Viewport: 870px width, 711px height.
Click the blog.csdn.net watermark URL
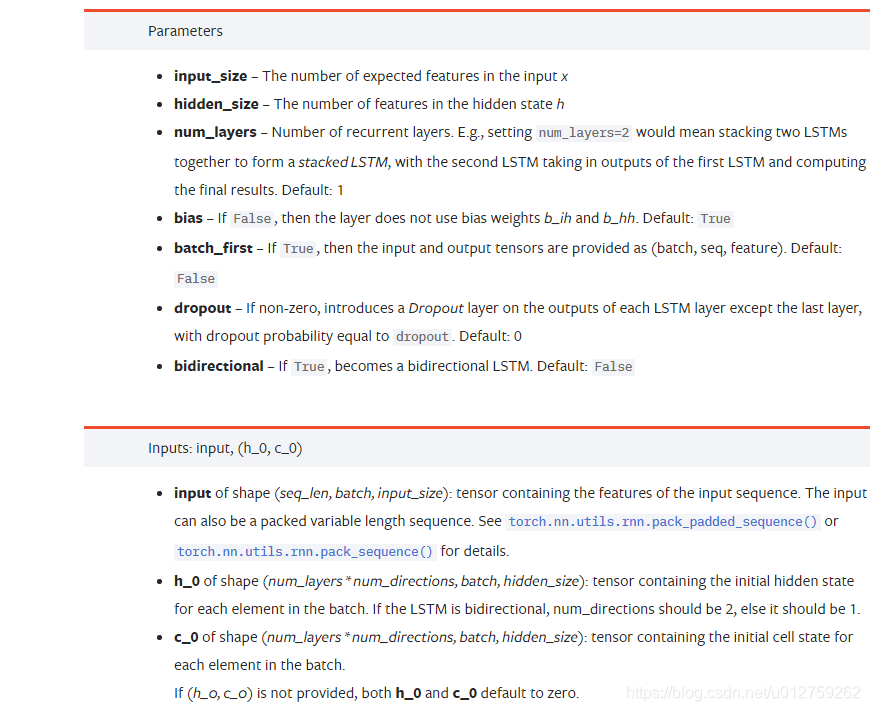pyautogui.click(x=743, y=693)
